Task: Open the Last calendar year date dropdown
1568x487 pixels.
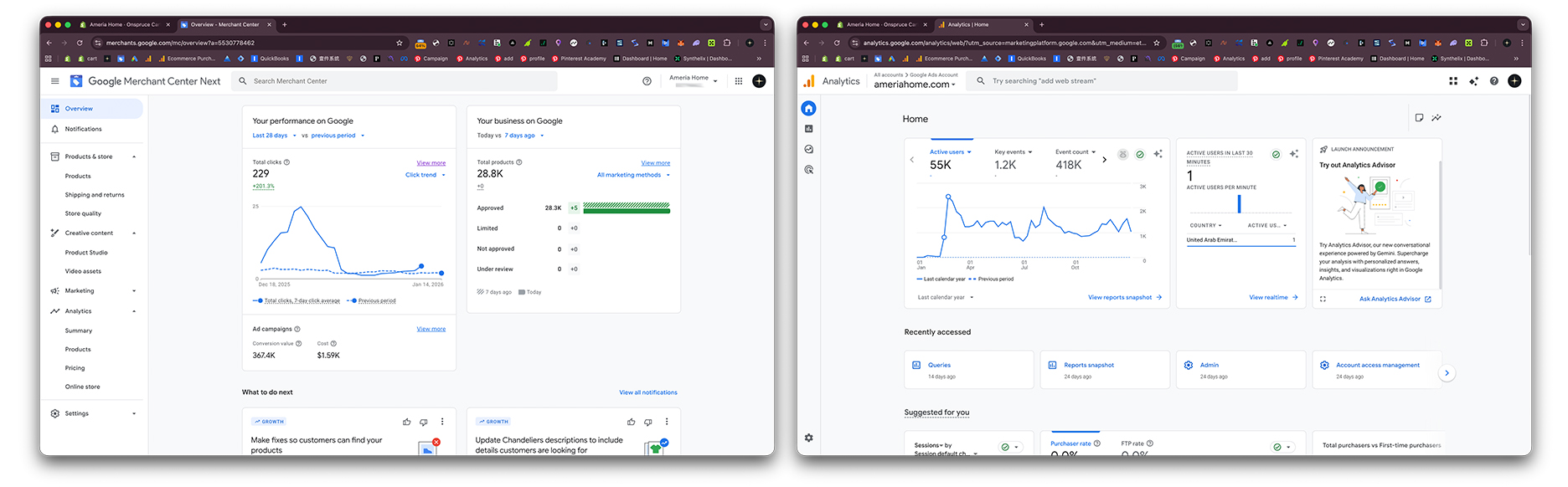Action: coord(946,297)
